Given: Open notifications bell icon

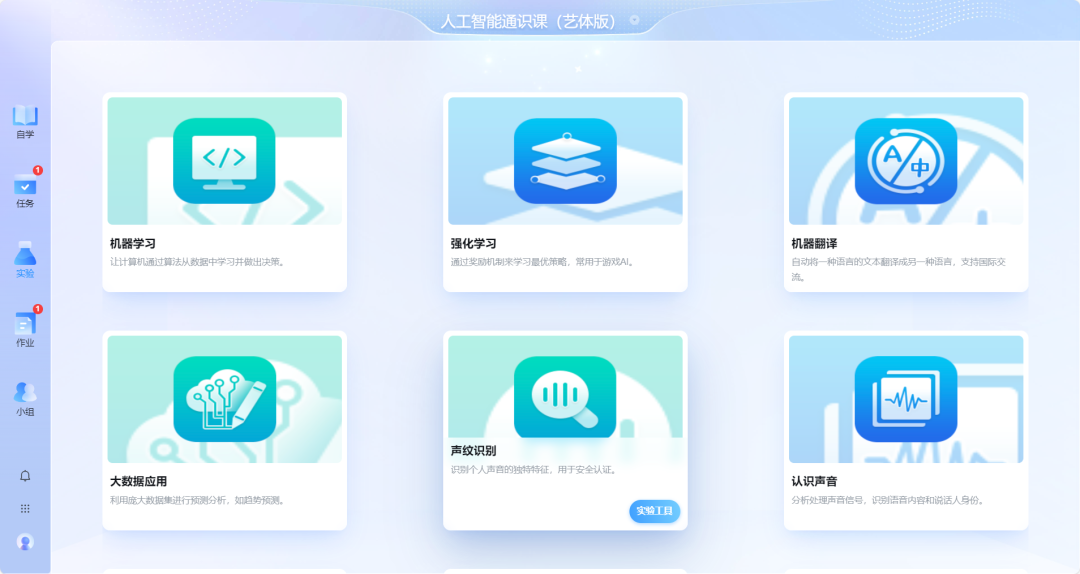Looking at the screenshot, I should click(25, 476).
